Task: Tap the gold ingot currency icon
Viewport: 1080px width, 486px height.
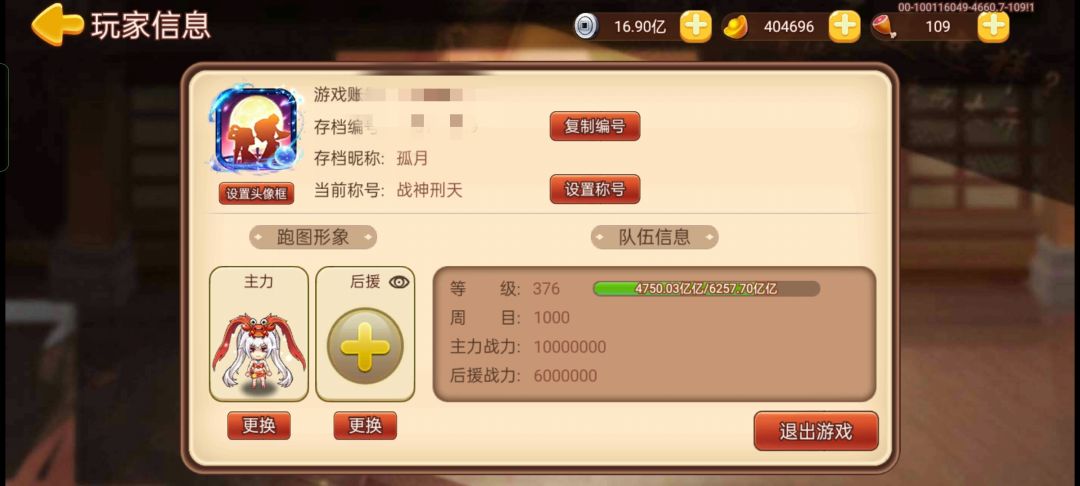Action: coord(736,28)
